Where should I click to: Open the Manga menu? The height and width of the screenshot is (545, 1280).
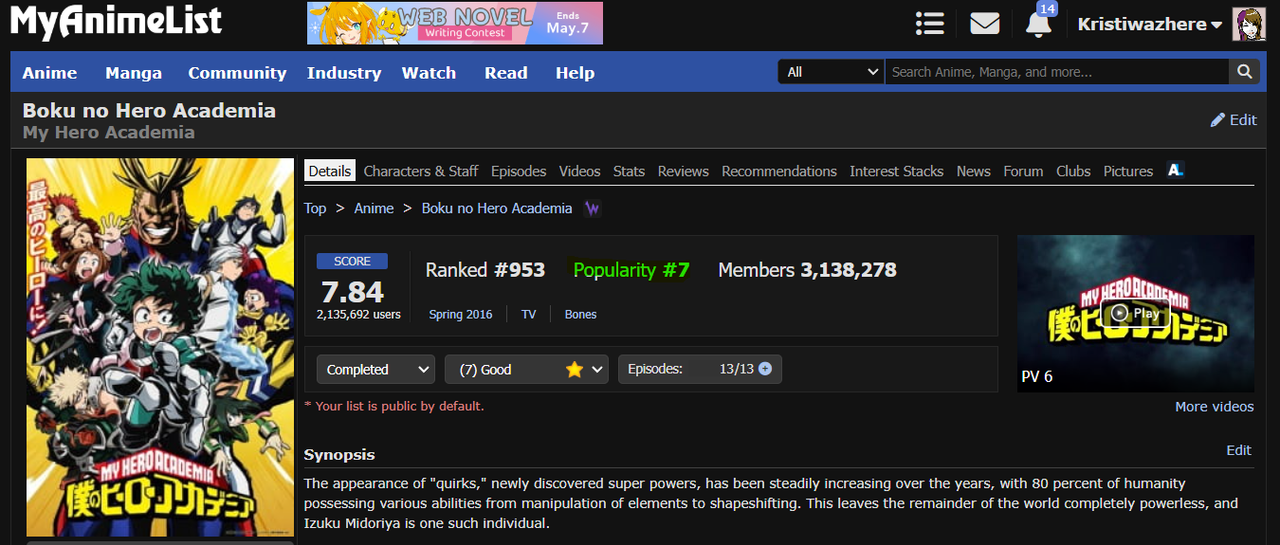[x=133, y=73]
